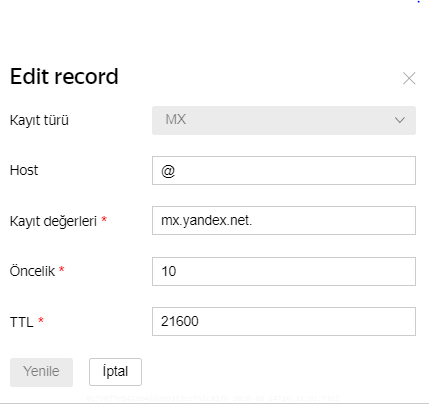
Task: Click the Kayıt değerleri label
Action: [x=53, y=221]
